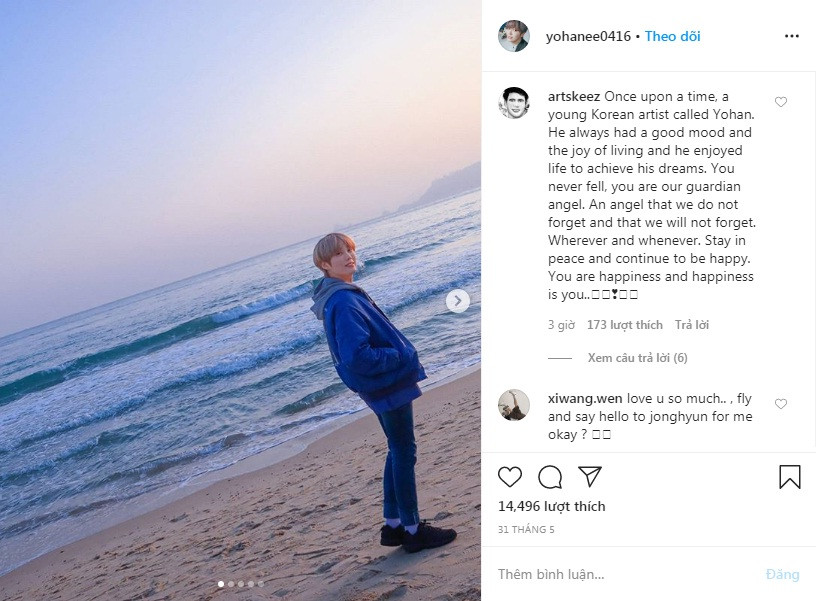Like the xiwang.wen comment
Image resolution: width=816 pixels, height=601 pixels.
pos(781,404)
